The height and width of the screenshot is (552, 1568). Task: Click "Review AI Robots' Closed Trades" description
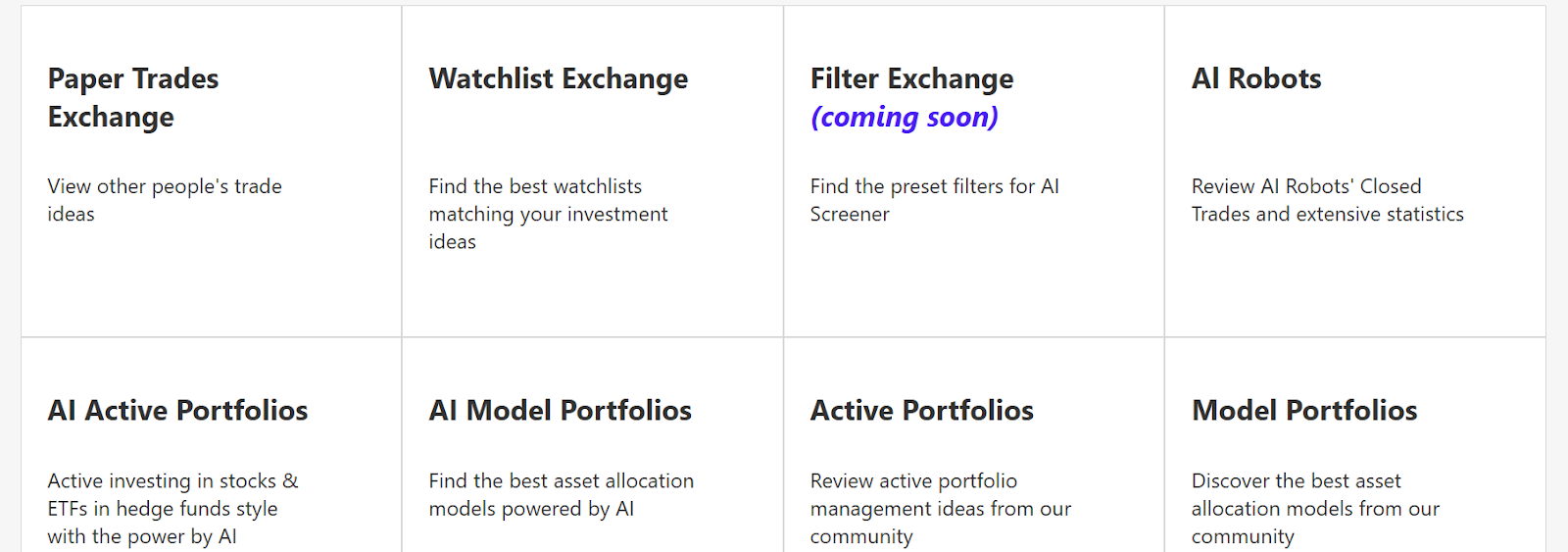1327,200
